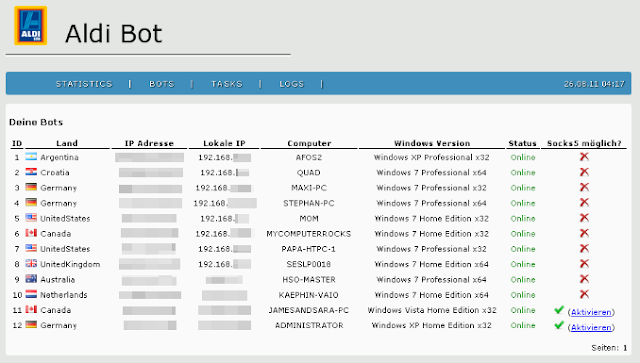Viewport: 640px width, 363px height.
Task: Click the Computer column header
Action: pyautogui.click(x=309, y=143)
